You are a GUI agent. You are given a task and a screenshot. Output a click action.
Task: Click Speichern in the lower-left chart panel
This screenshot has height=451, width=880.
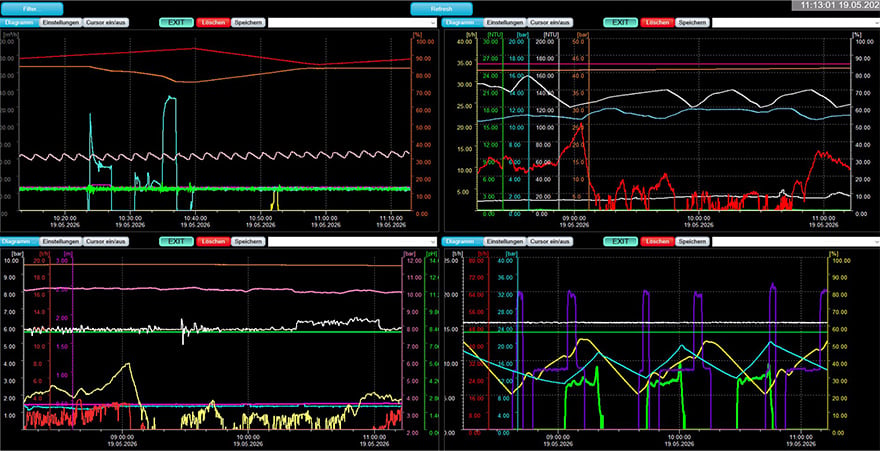click(247, 241)
